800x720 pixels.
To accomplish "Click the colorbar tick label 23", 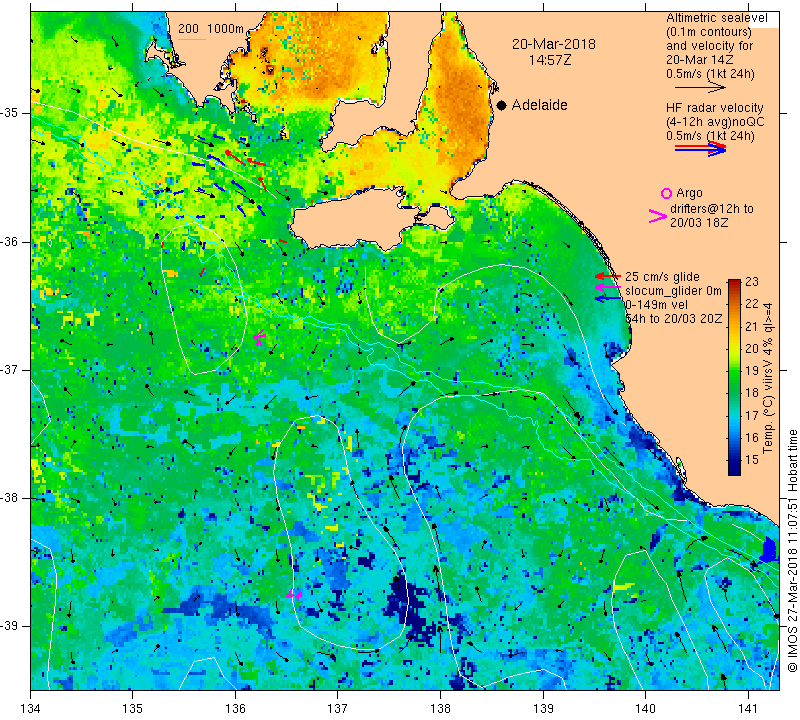I will 752,282.
